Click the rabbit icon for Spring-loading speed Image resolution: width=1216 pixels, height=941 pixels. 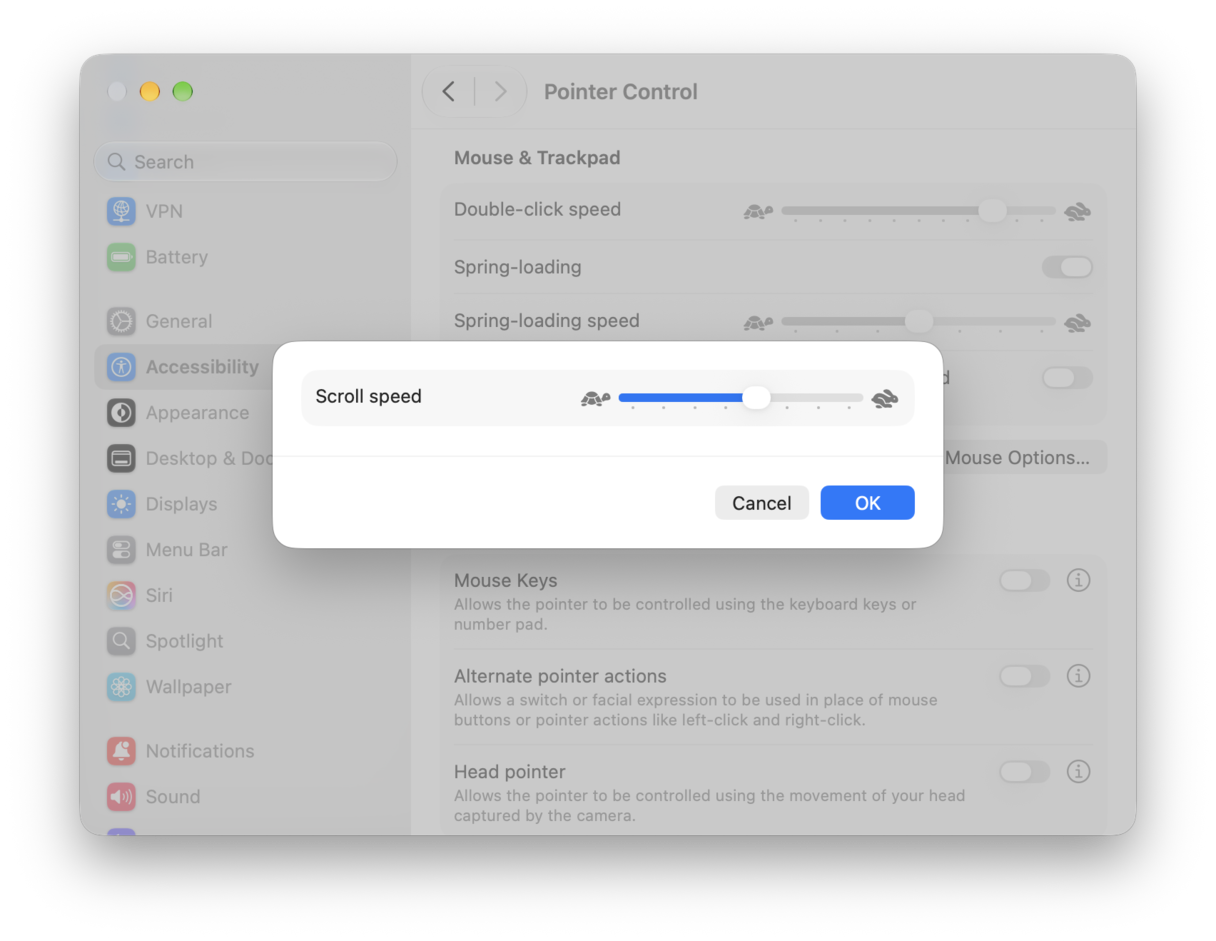click(1077, 323)
